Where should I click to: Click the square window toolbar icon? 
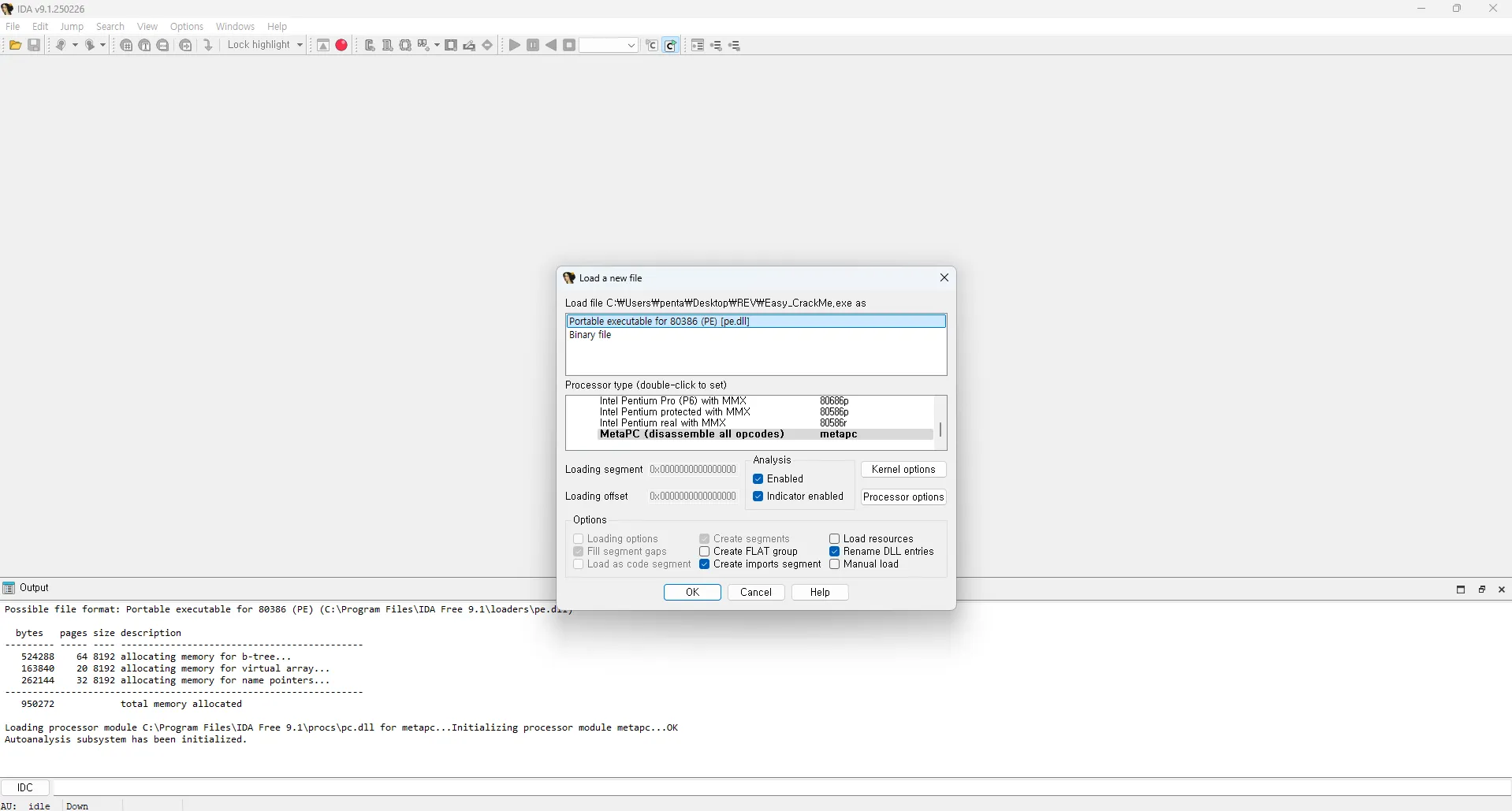451,46
